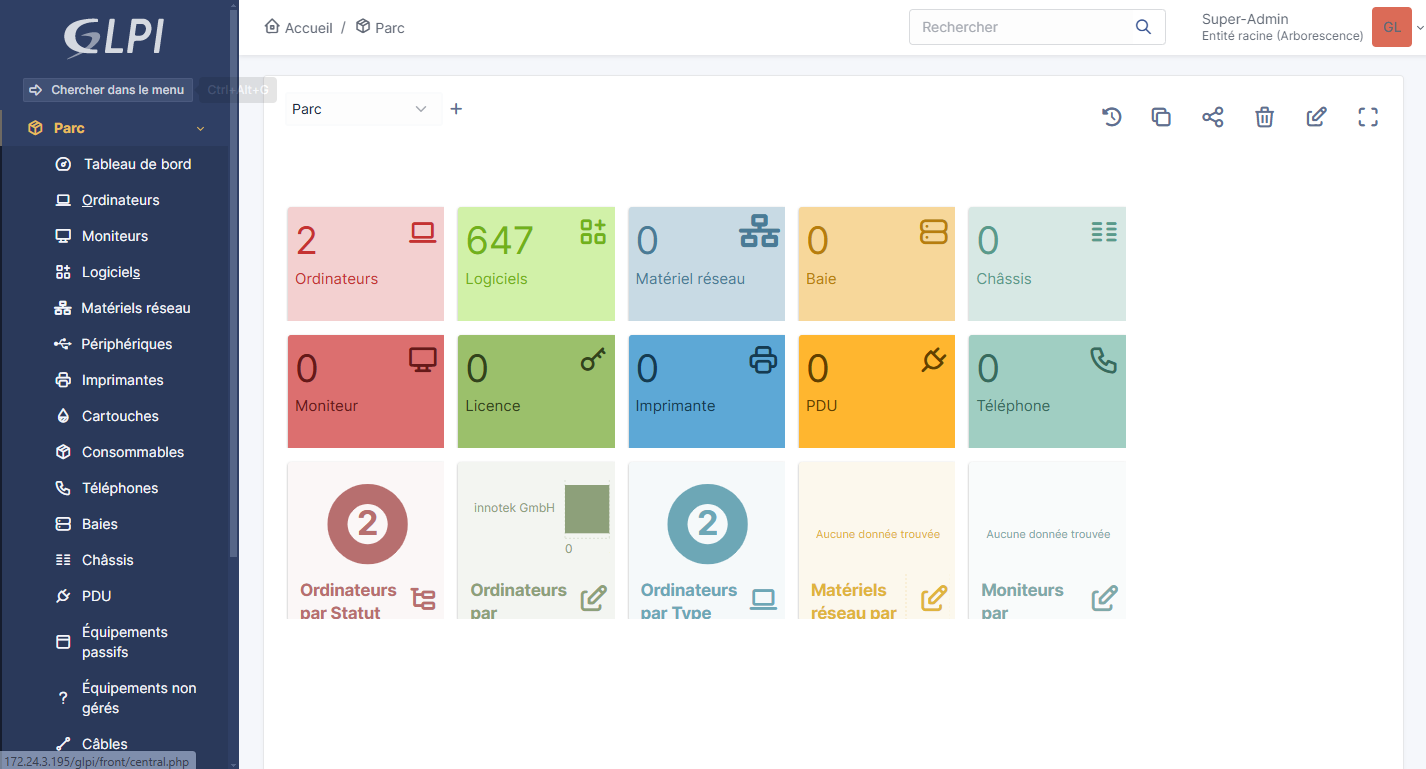Screen dimensions: 1426x769
Task: Open the Parc dashboard selector dropdown
Action: [360, 109]
